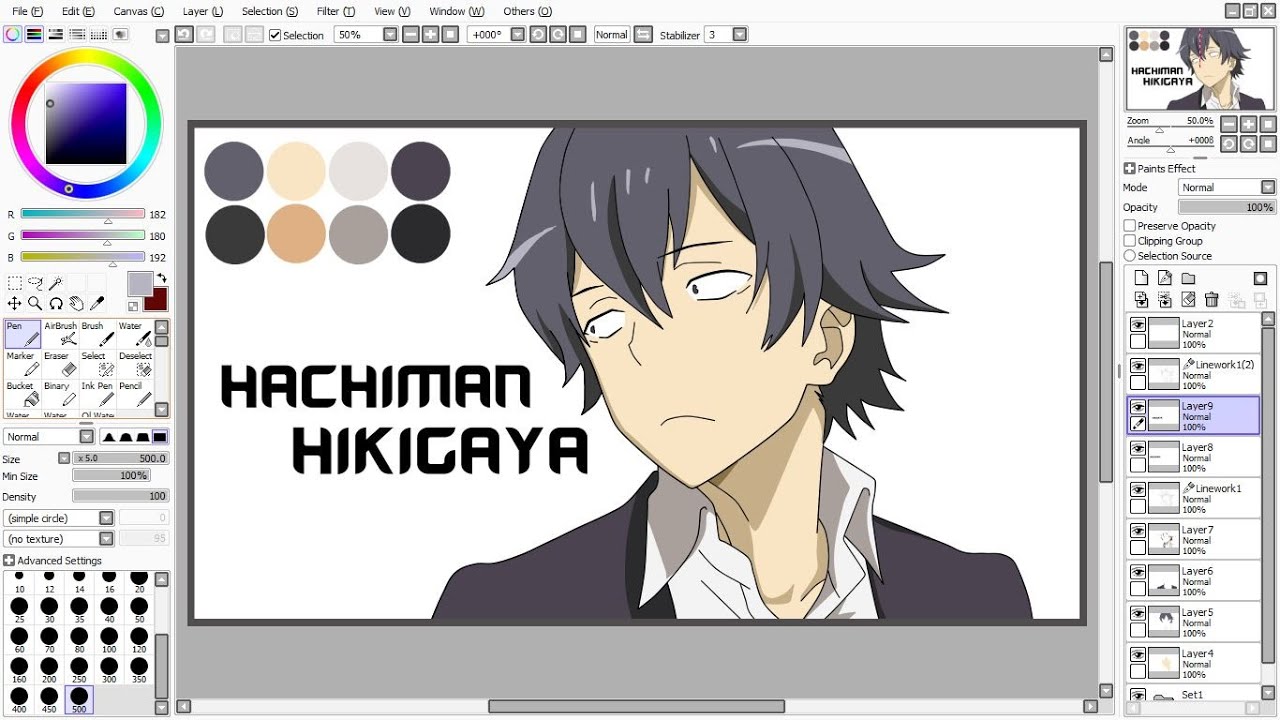Delete the selected layer via trash icon
The image size is (1280, 720).
coord(1212,299)
